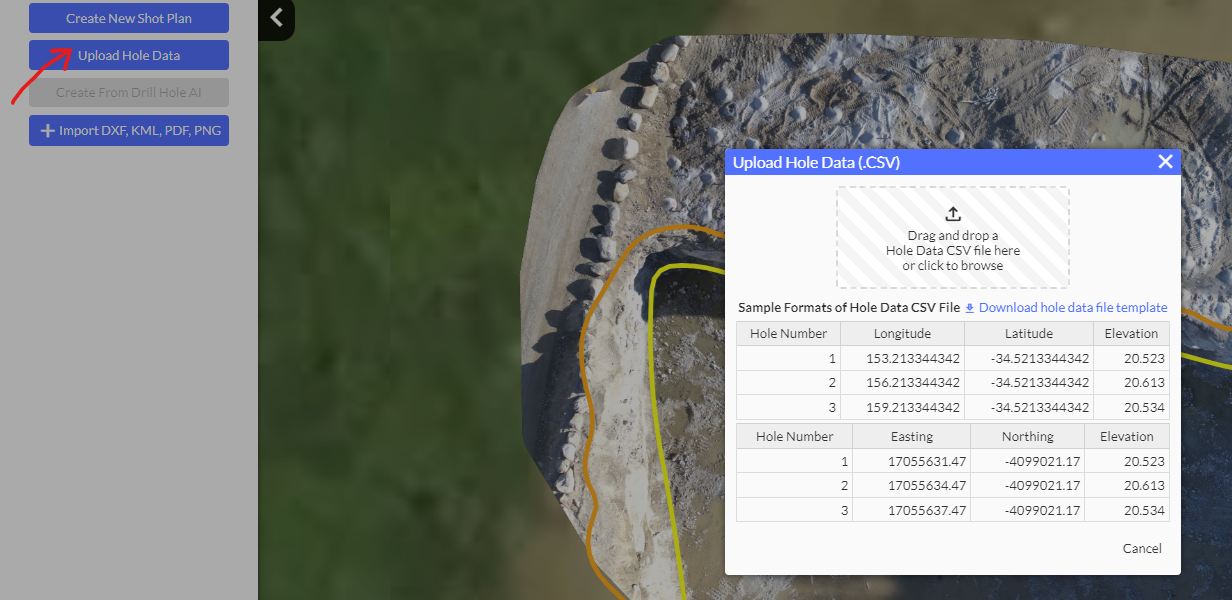The height and width of the screenshot is (600, 1232).
Task: Click the drag and drop CSV browse area
Action: click(953, 250)
